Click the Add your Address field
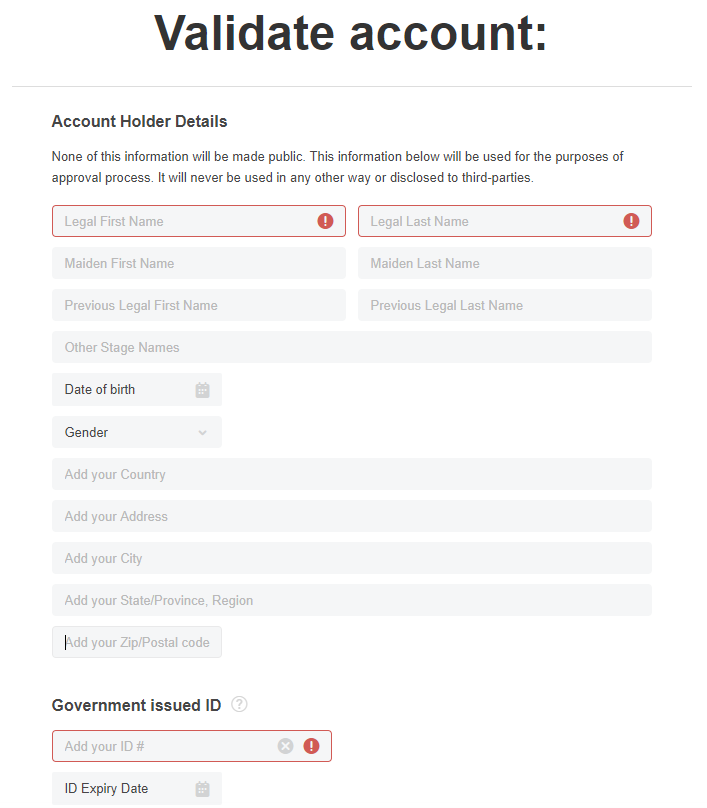 click(x=352, y=516)
